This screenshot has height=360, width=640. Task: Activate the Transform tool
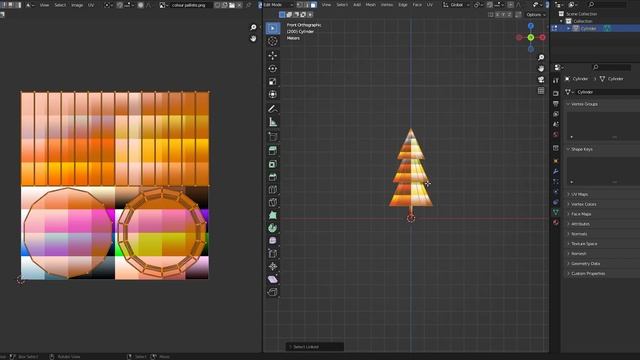click(x=273, y=94)
